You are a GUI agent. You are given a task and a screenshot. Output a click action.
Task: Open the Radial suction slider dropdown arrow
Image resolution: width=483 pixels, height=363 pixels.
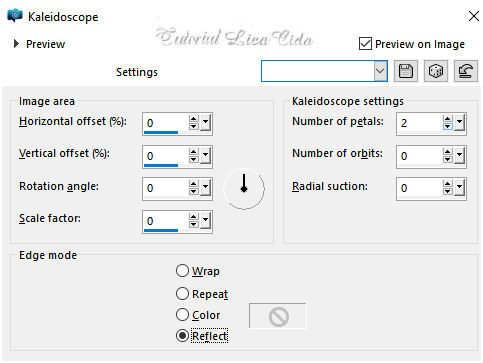[x=460, y=188]
